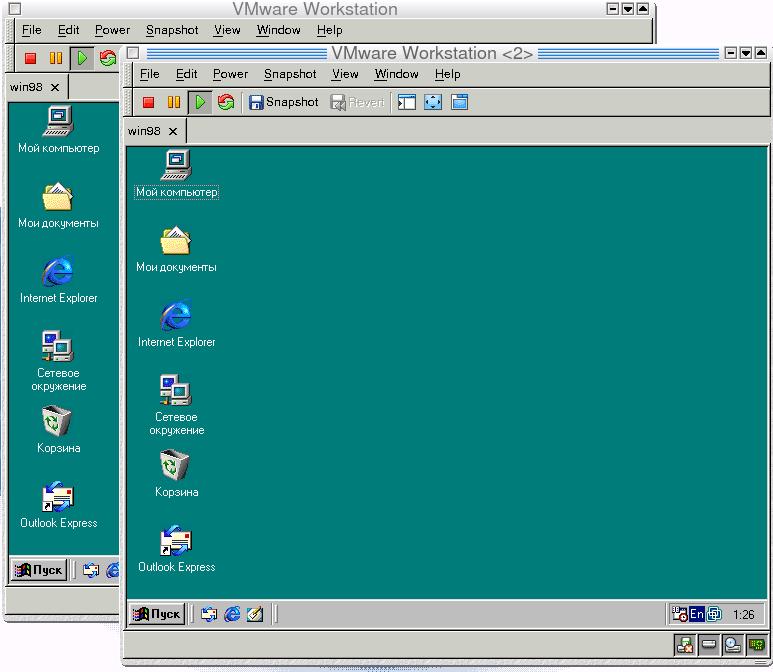The image size is (773, 672).
Task: Select Сетевое окружение icon in back window
Action: 59,361
